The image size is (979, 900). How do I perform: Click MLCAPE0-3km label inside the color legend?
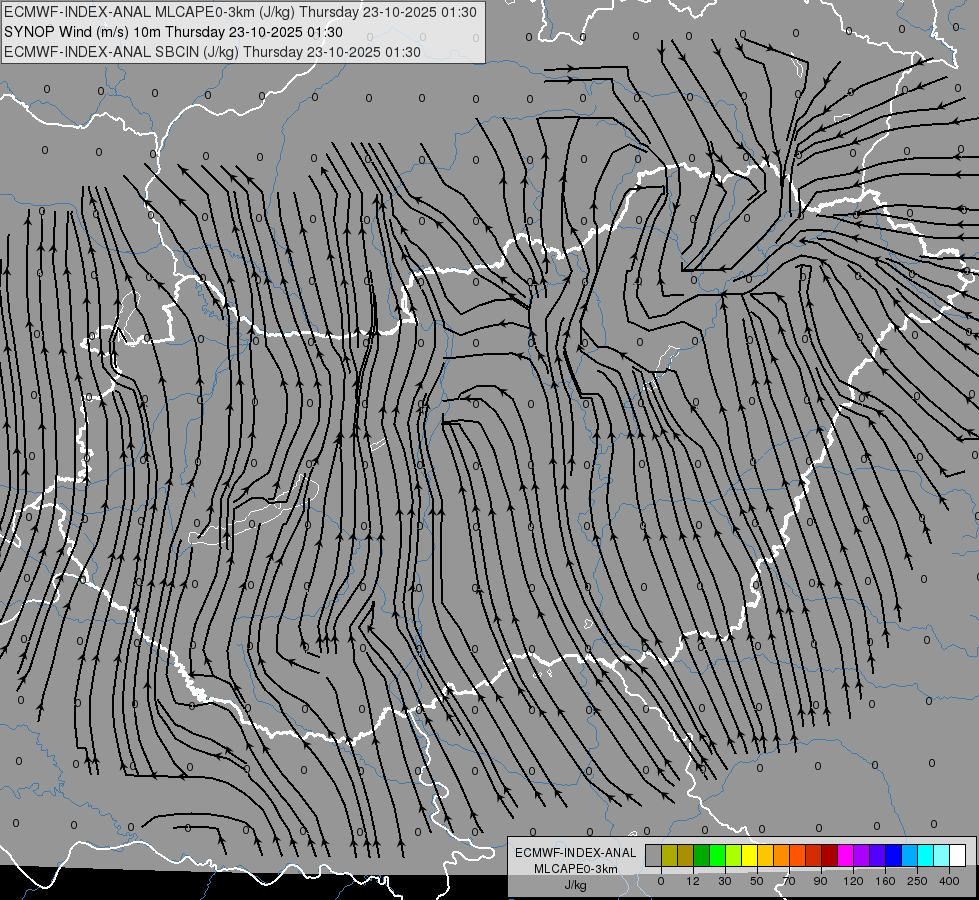coord(576,869)
